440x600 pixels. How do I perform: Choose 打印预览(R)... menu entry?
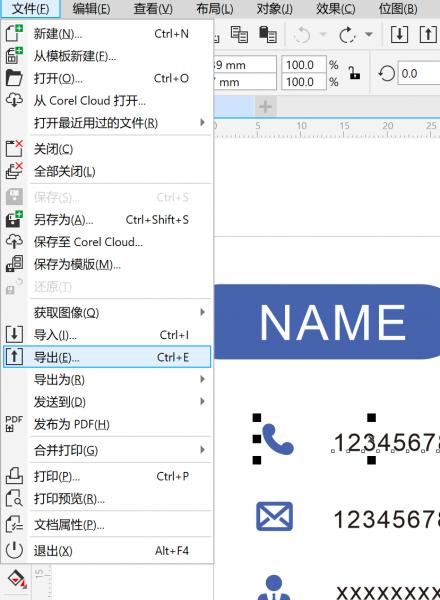pyautogui.click(x=107, y=499)
